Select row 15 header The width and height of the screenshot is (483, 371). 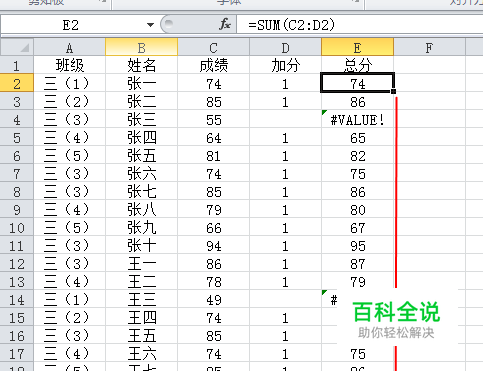click(x=17, y=317)
